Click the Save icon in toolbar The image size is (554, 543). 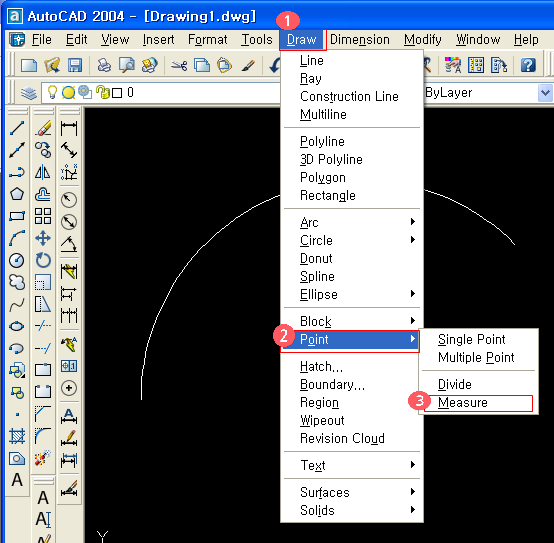pyautogui.click(x=75, y=65)
